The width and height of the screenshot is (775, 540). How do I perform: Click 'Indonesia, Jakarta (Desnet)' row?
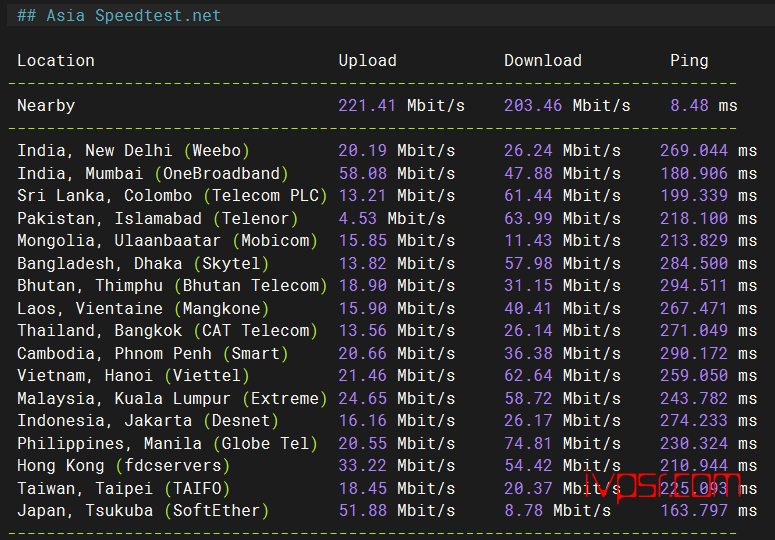(148, 420)
